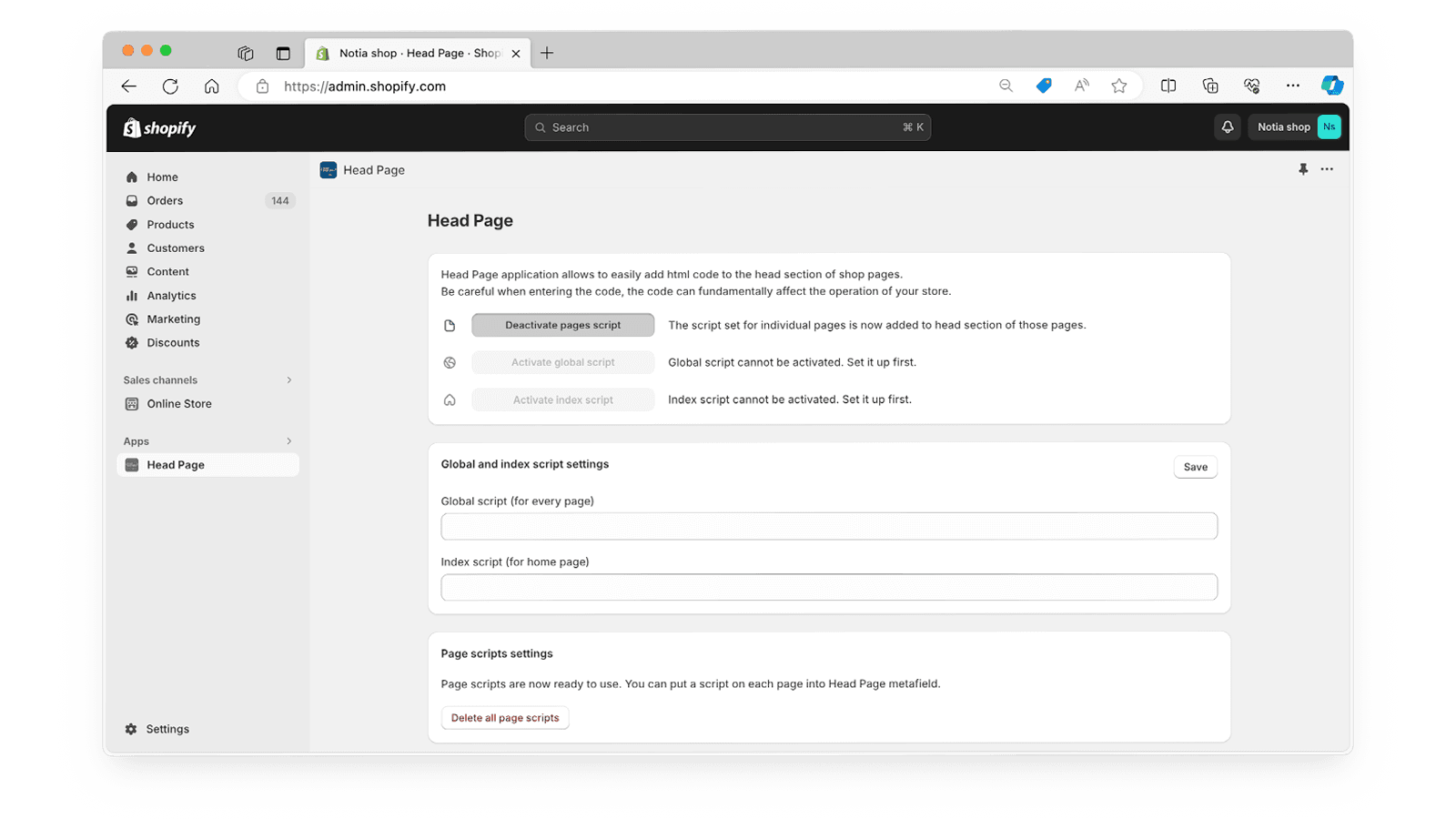Screen dimensions: 1456x819
Task: Expand the Apps section chevron
Action: click(x=288, y=440)
